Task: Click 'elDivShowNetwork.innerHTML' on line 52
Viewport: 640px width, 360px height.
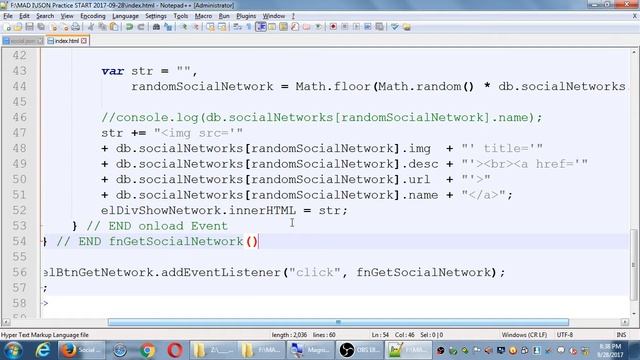Action: click(x=198, y=211)
